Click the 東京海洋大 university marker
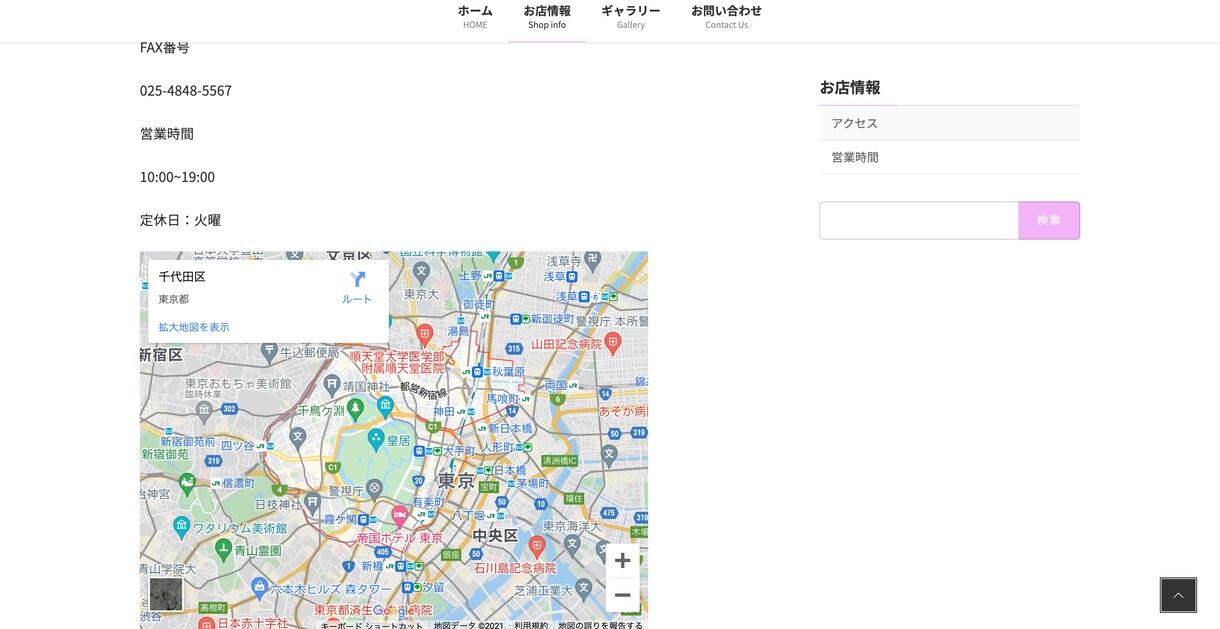Viewport: 1220px width, 629px height. click(x=572, y=544)
